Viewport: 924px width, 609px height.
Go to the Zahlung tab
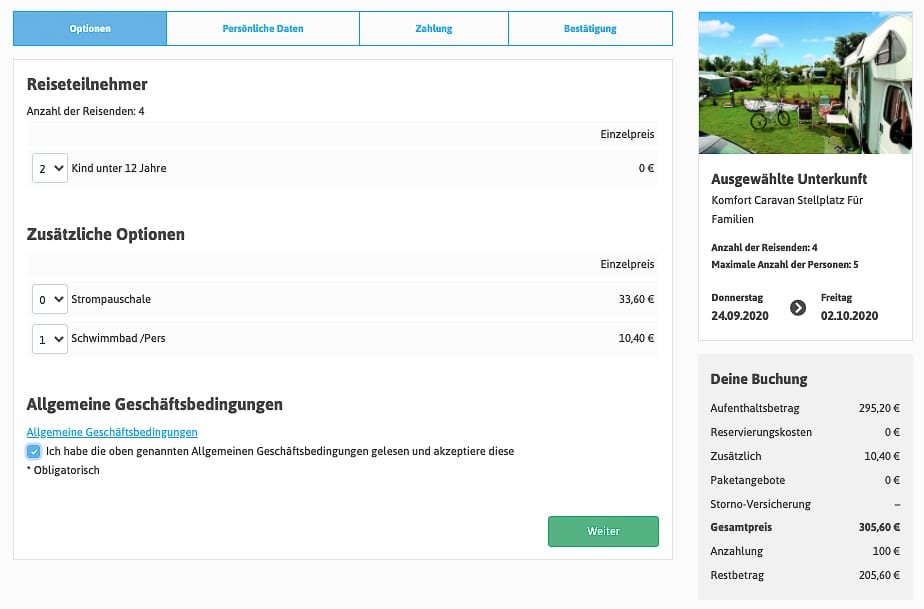(x=434, y=29)
